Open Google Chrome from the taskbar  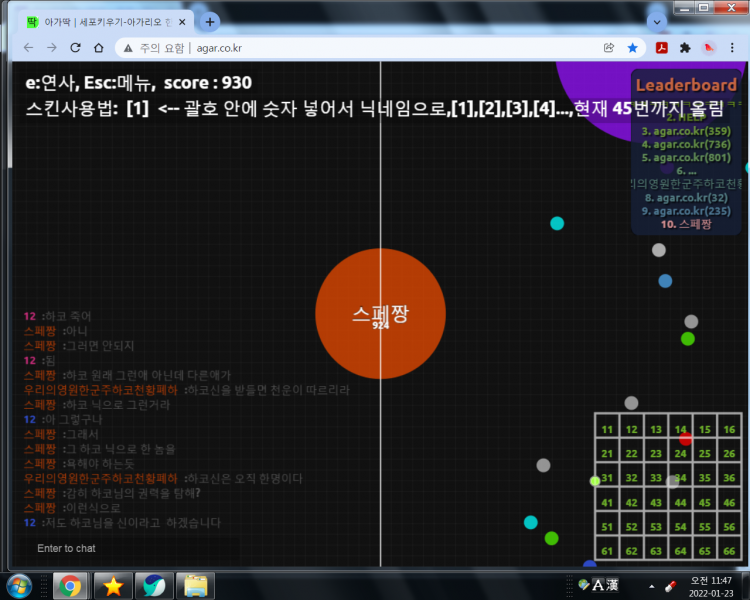point(70,586)
